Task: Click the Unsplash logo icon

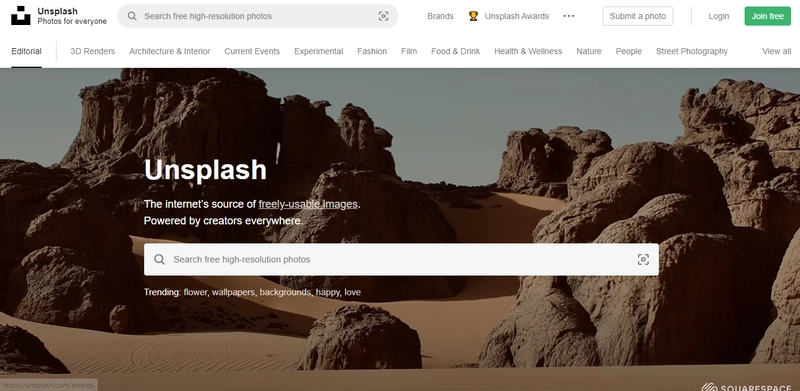Action: (x=20, y=16)
